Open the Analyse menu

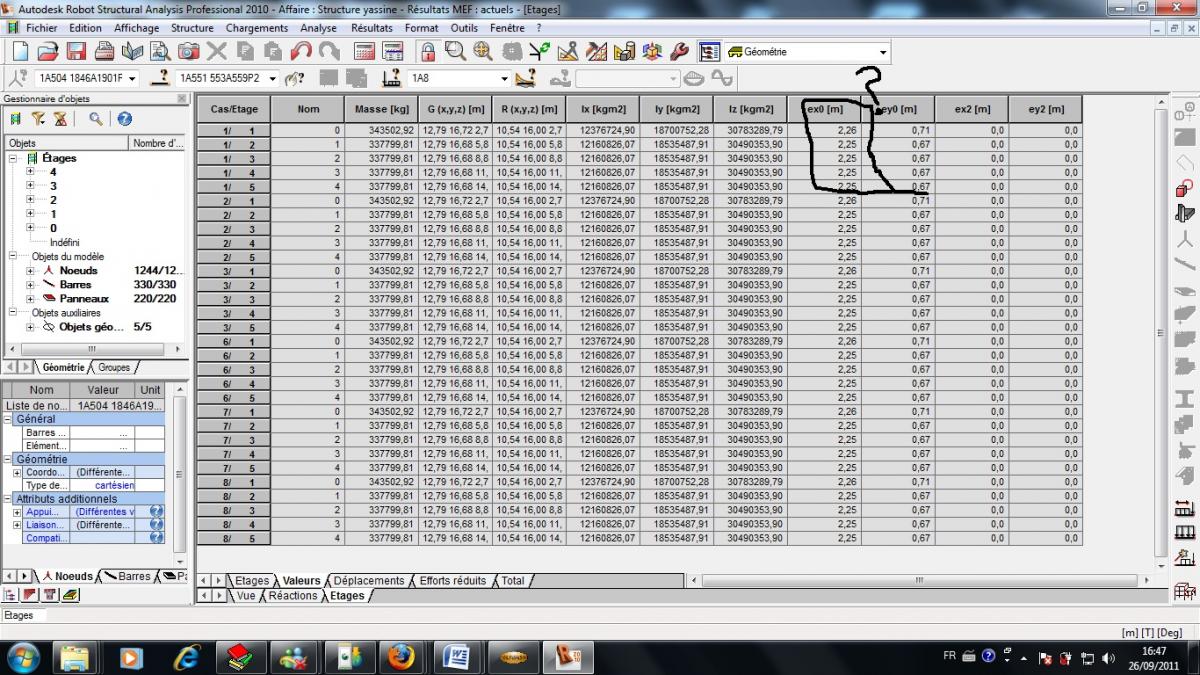(318, 28)
